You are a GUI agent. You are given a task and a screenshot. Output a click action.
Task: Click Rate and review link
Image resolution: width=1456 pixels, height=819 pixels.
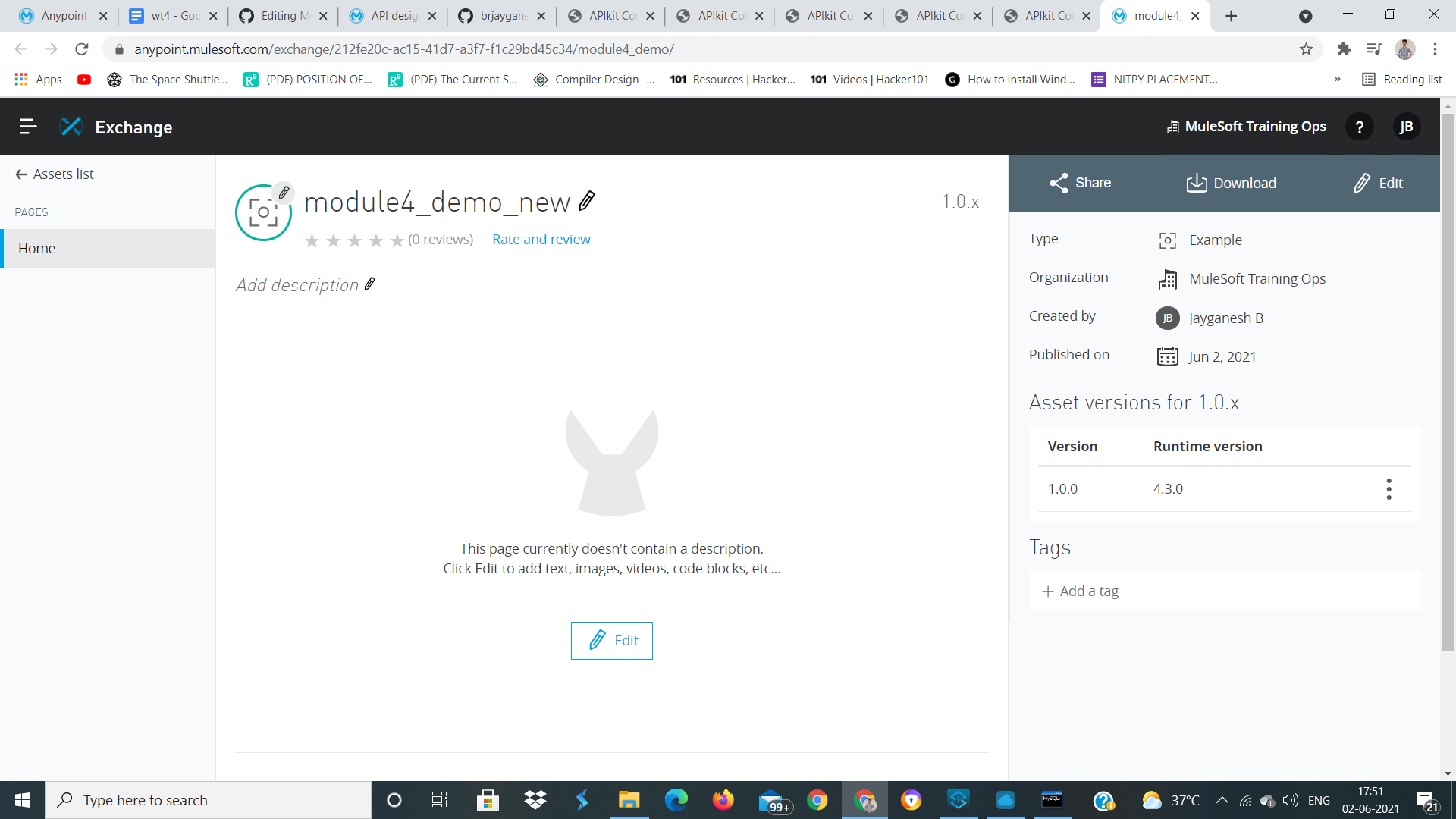pos(541,239)
